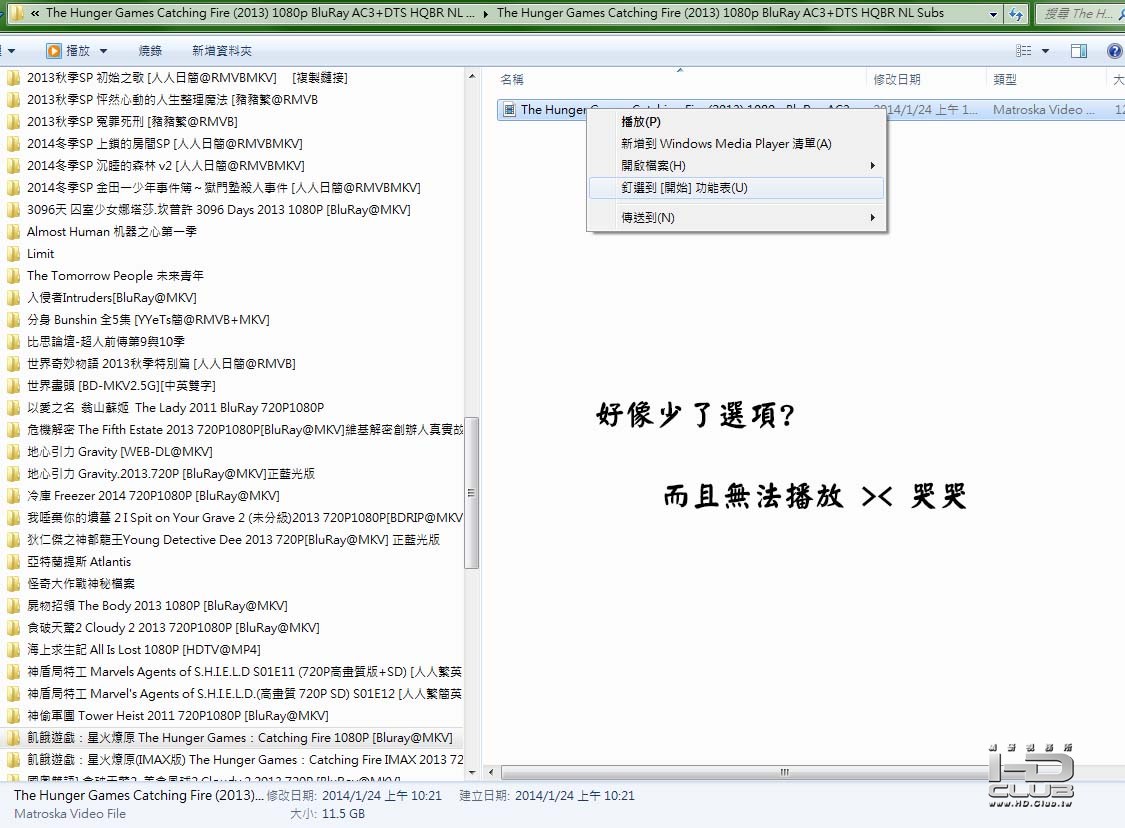The width and height of the screenshot is (1125, 828).
Task: Select folder 入侵者Intruders[BluRay@MKV]
Action: 101,298
